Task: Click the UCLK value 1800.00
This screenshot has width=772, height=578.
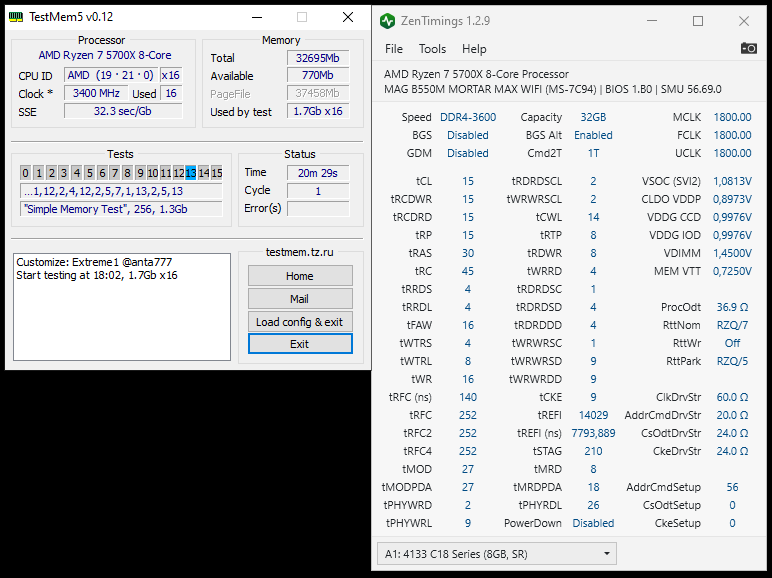Action: coord(733,153)
